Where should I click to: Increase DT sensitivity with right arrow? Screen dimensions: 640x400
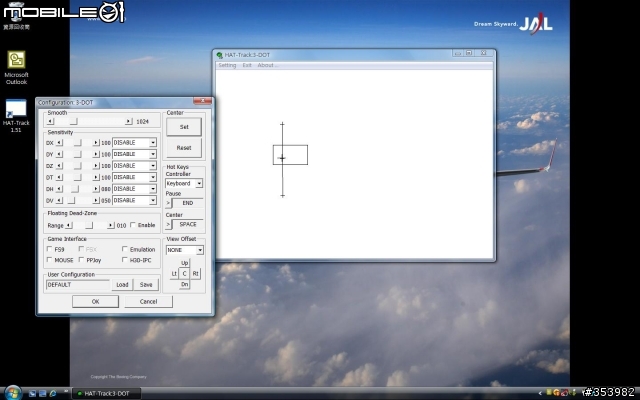point(96,177)
